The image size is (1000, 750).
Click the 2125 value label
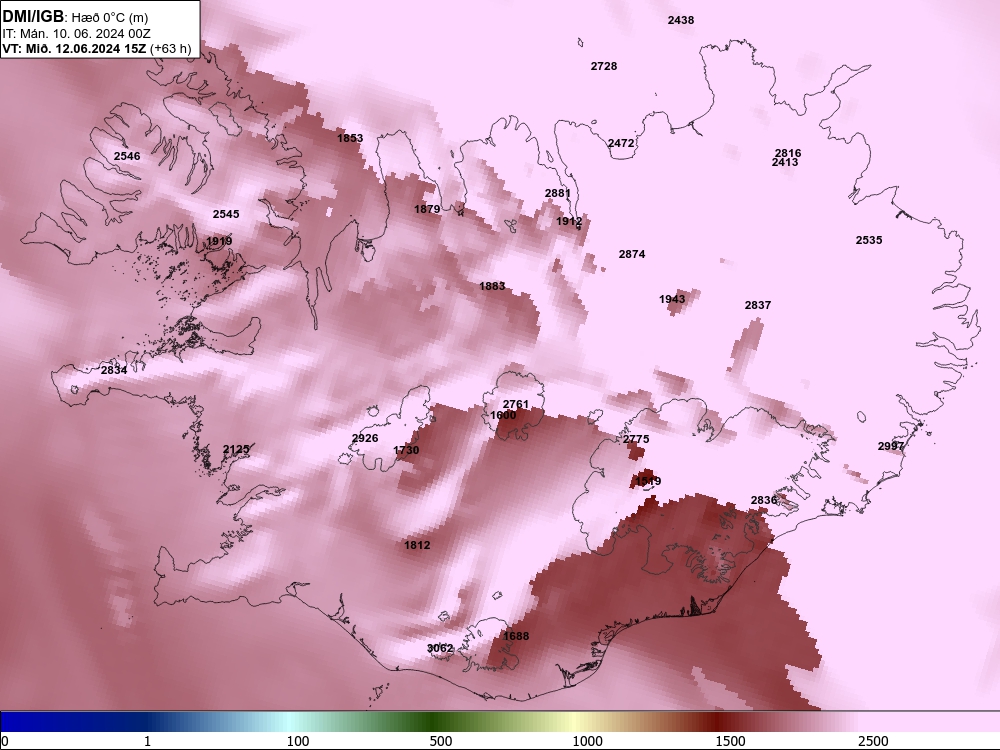click(x=236, y=450)
